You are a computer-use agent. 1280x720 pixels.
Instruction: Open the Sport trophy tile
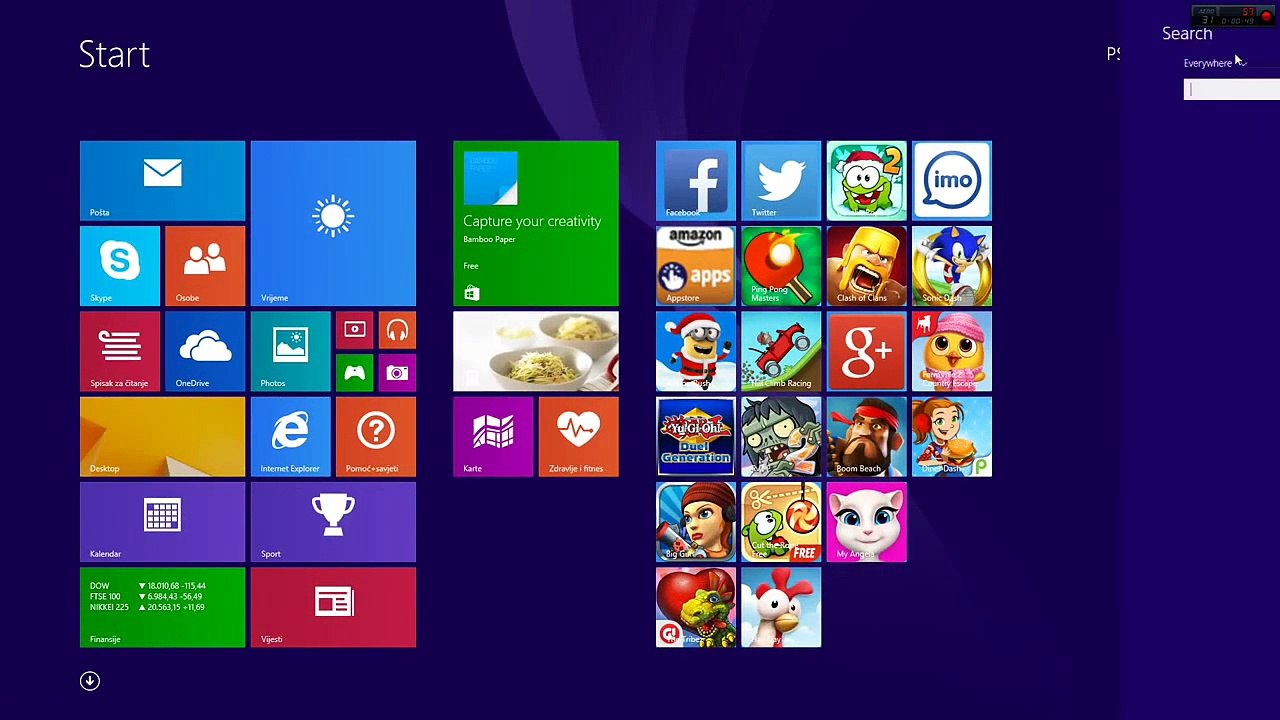coord(333,522)
